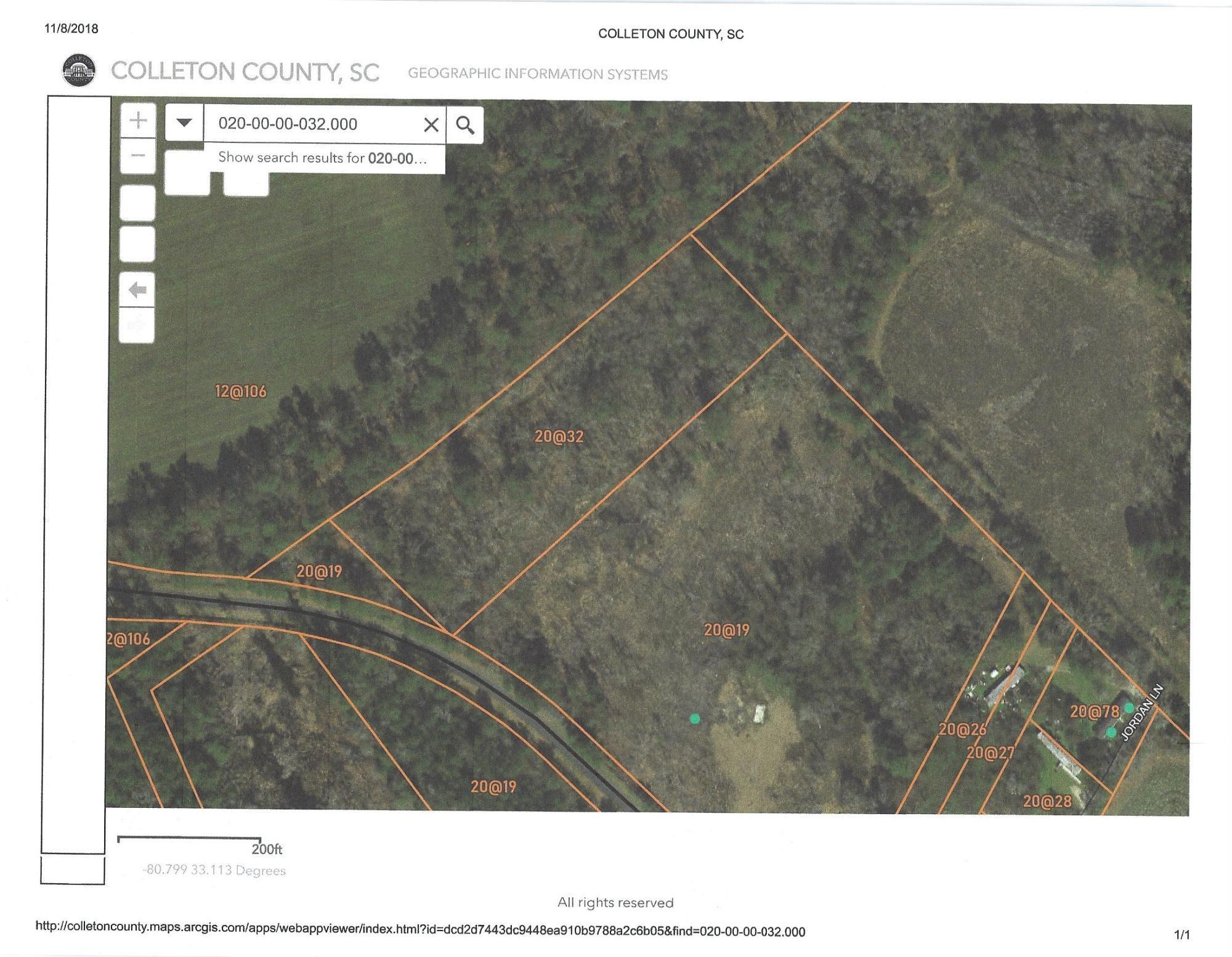
Task: Select parcel labeled 12@106 in the field
Action: (241, 391)
